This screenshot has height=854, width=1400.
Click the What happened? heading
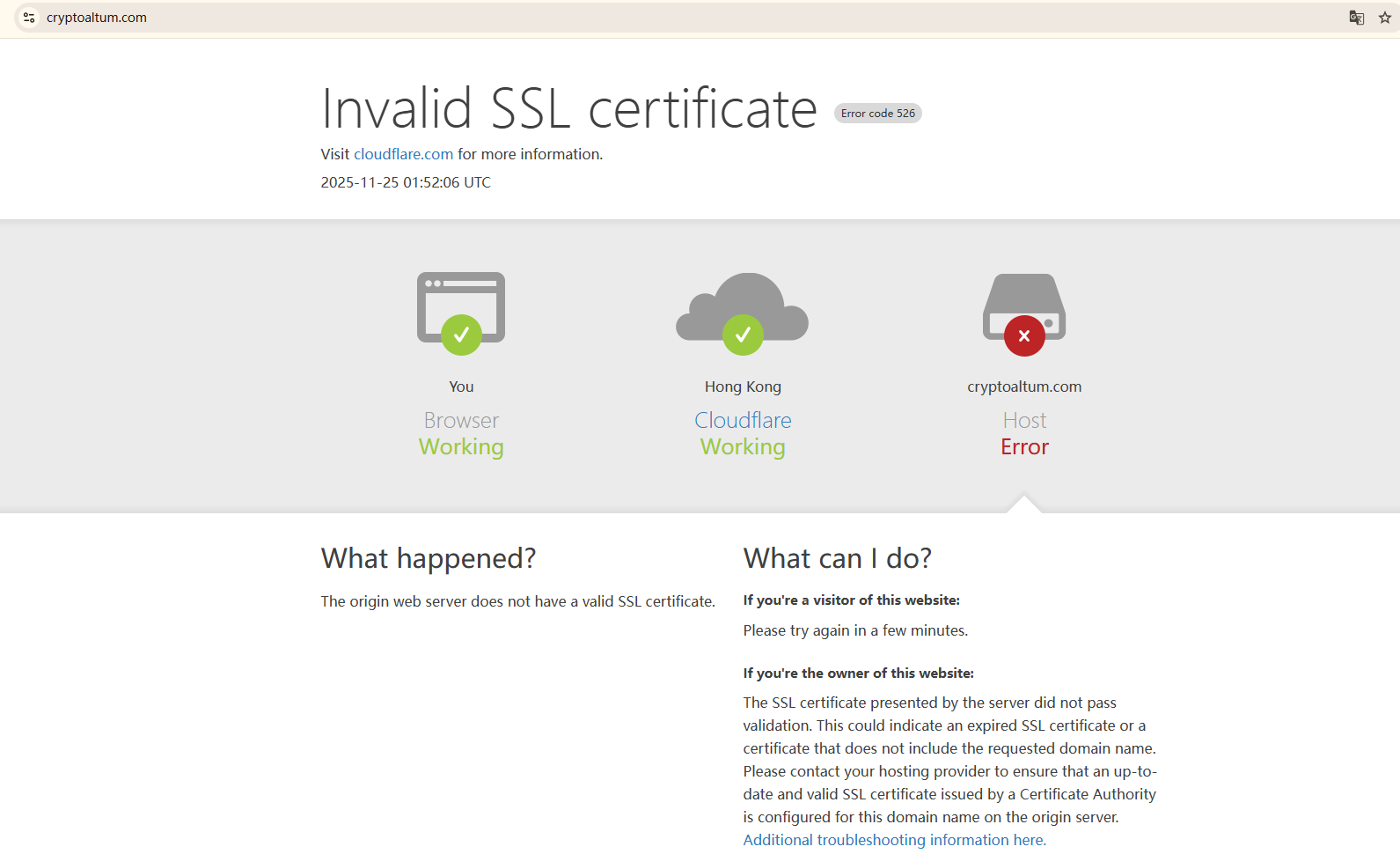click(x=429, y=558)
